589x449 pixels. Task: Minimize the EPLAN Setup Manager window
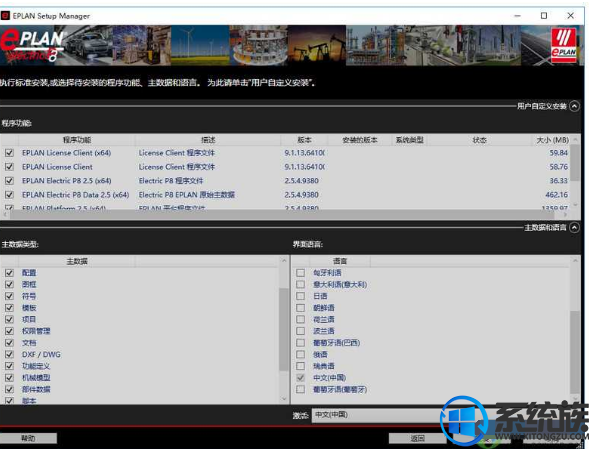coord(517,16)
